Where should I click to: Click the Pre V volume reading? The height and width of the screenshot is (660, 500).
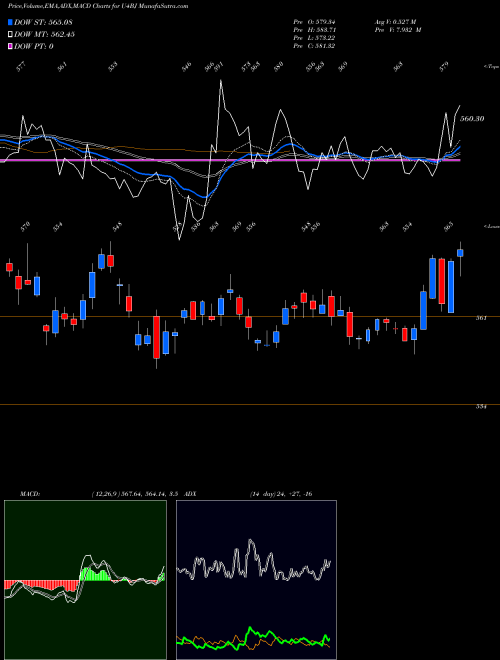(398, 30)
